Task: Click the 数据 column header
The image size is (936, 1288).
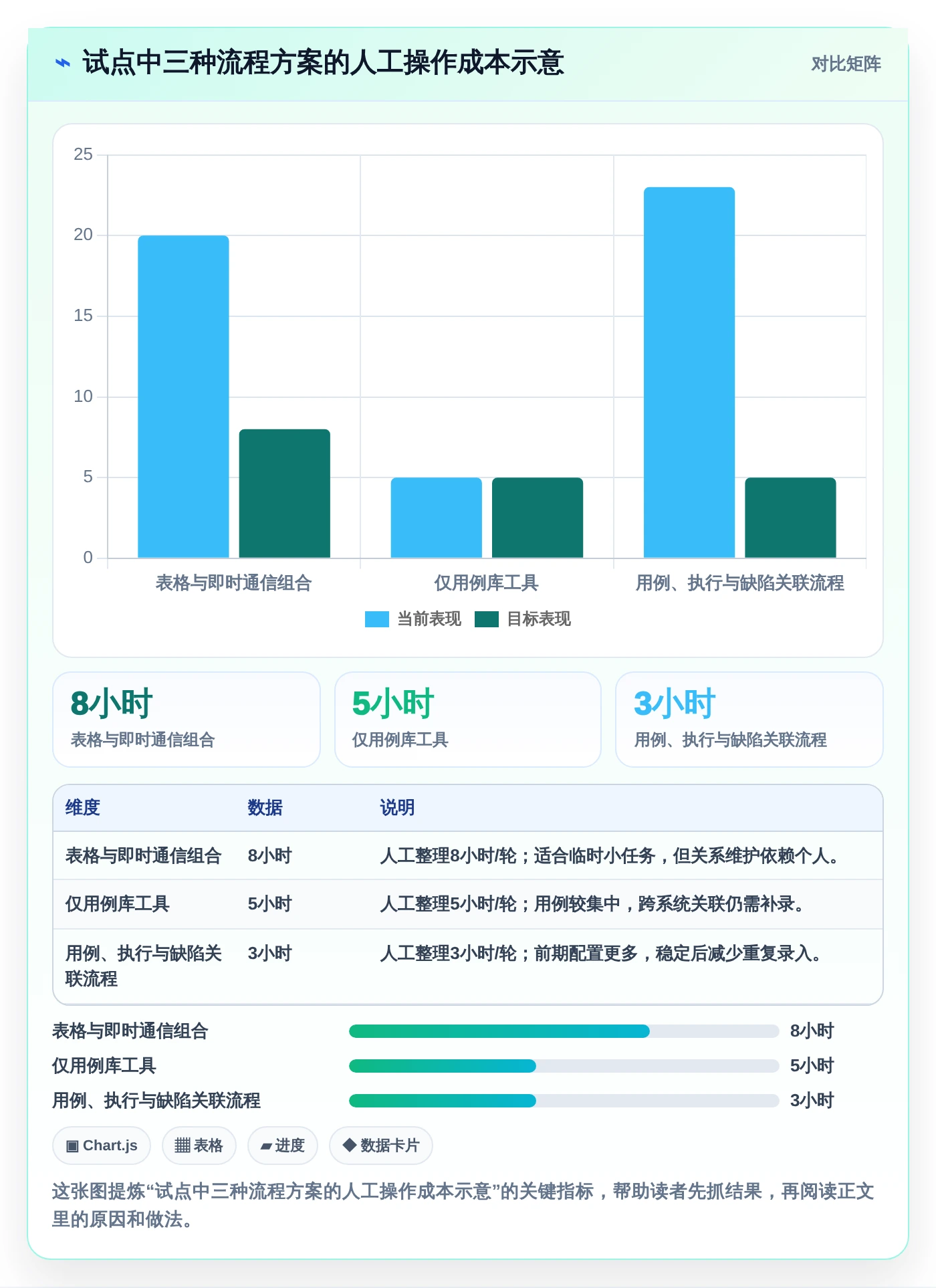Action: click(265, 808)
